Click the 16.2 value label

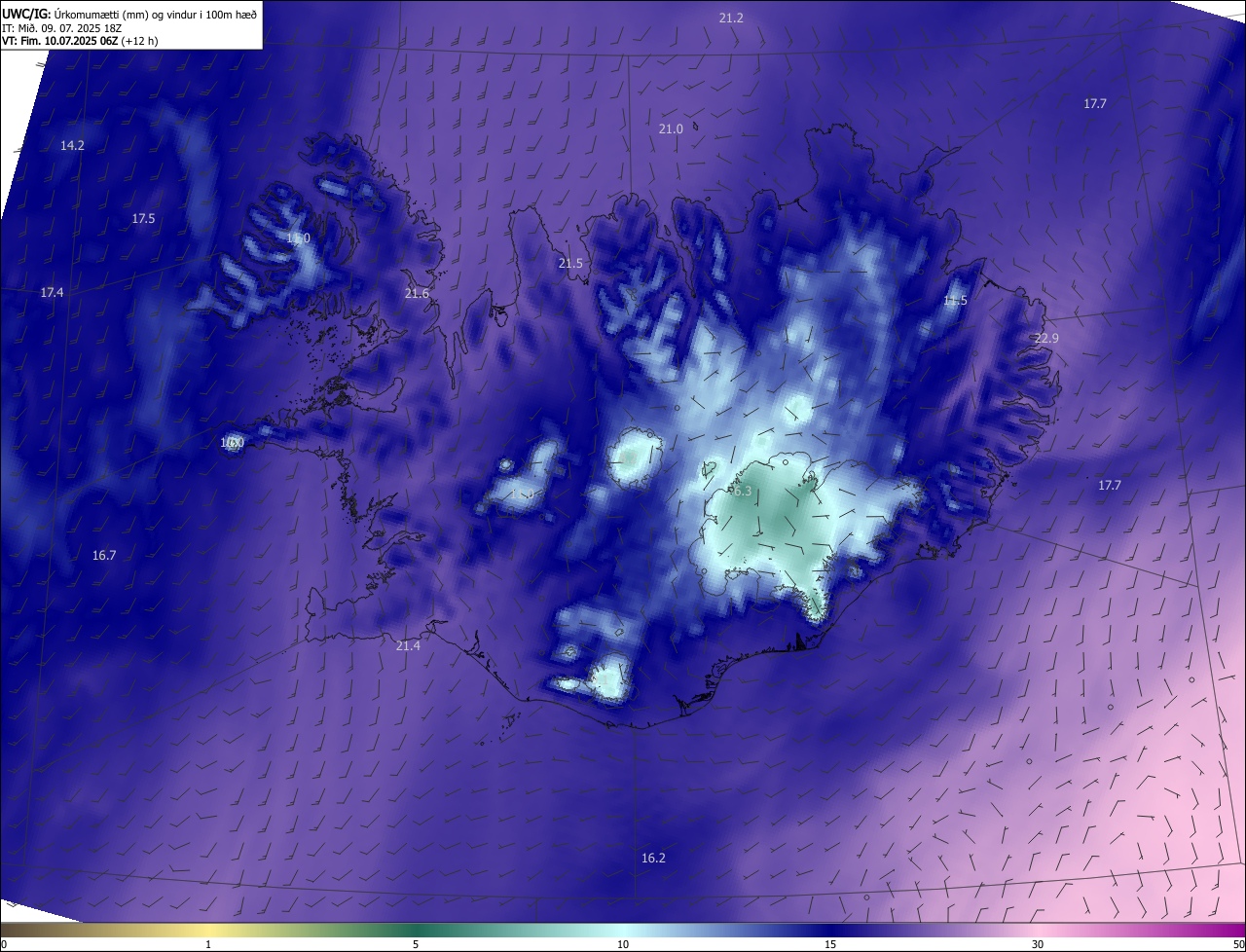[653, 859]
